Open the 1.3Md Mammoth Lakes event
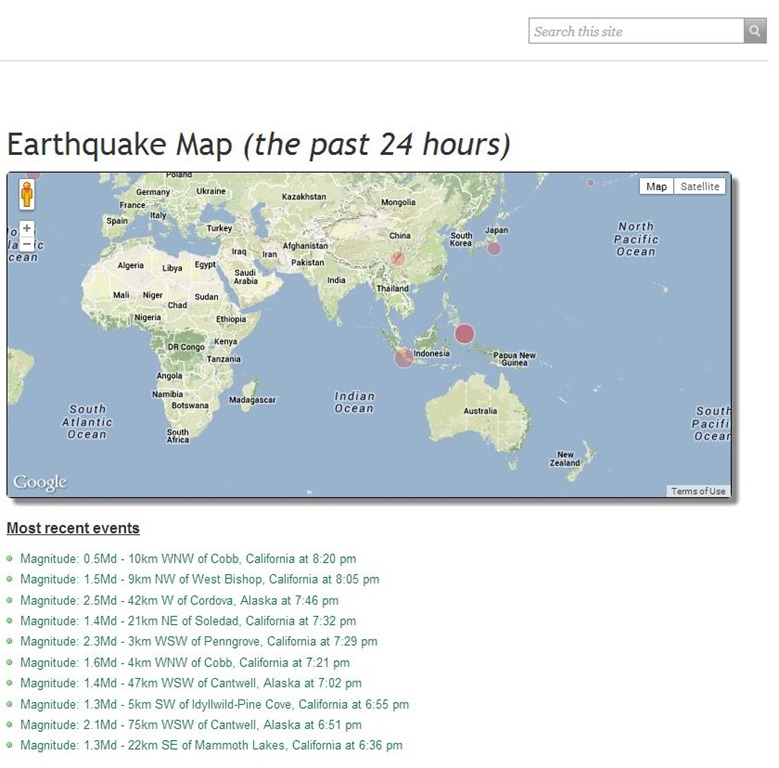 [211, 746]
